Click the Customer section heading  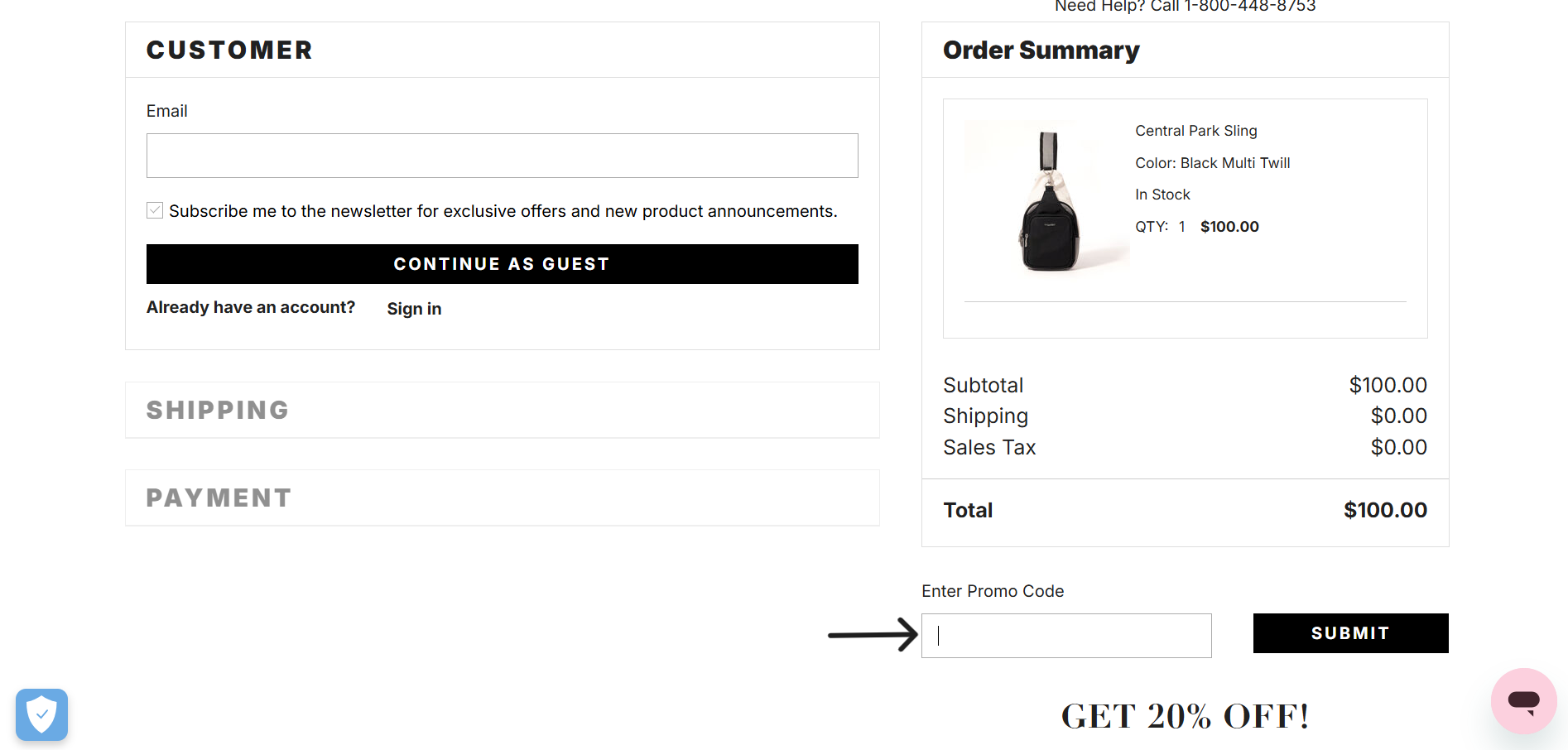[x=229, y=50]
